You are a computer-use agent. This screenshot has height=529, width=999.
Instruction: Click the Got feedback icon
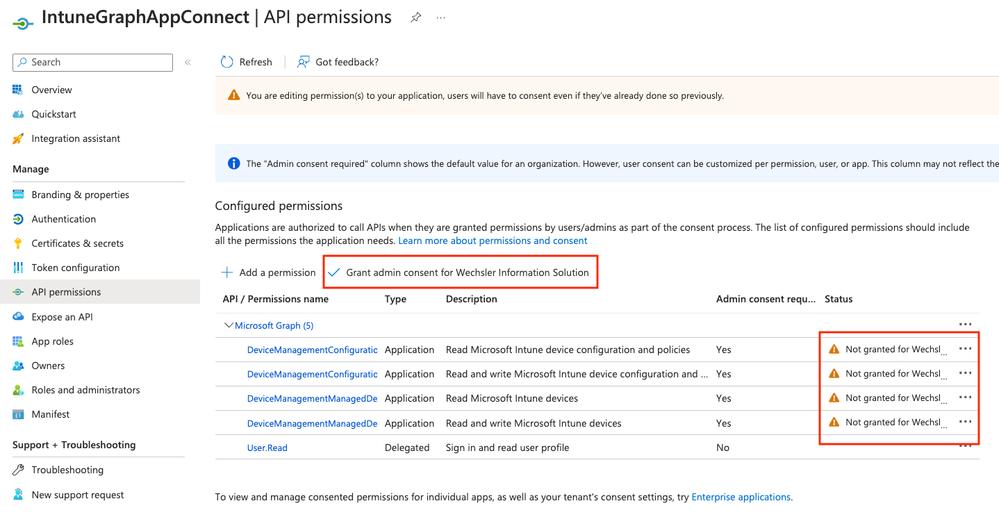303,62
